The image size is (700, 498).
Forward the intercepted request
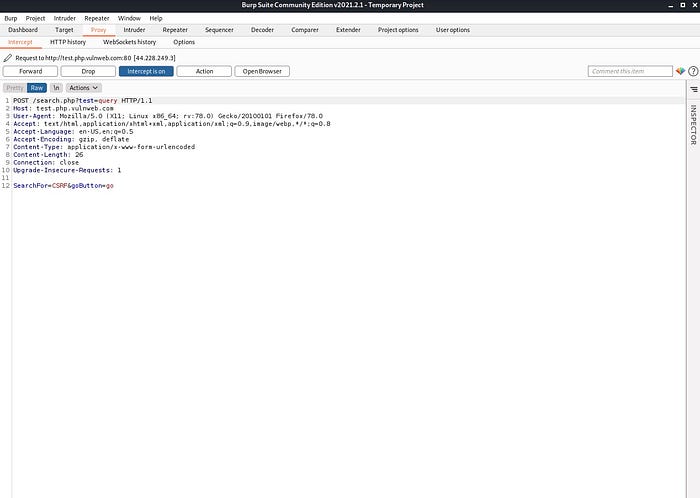tap(30, 71)
